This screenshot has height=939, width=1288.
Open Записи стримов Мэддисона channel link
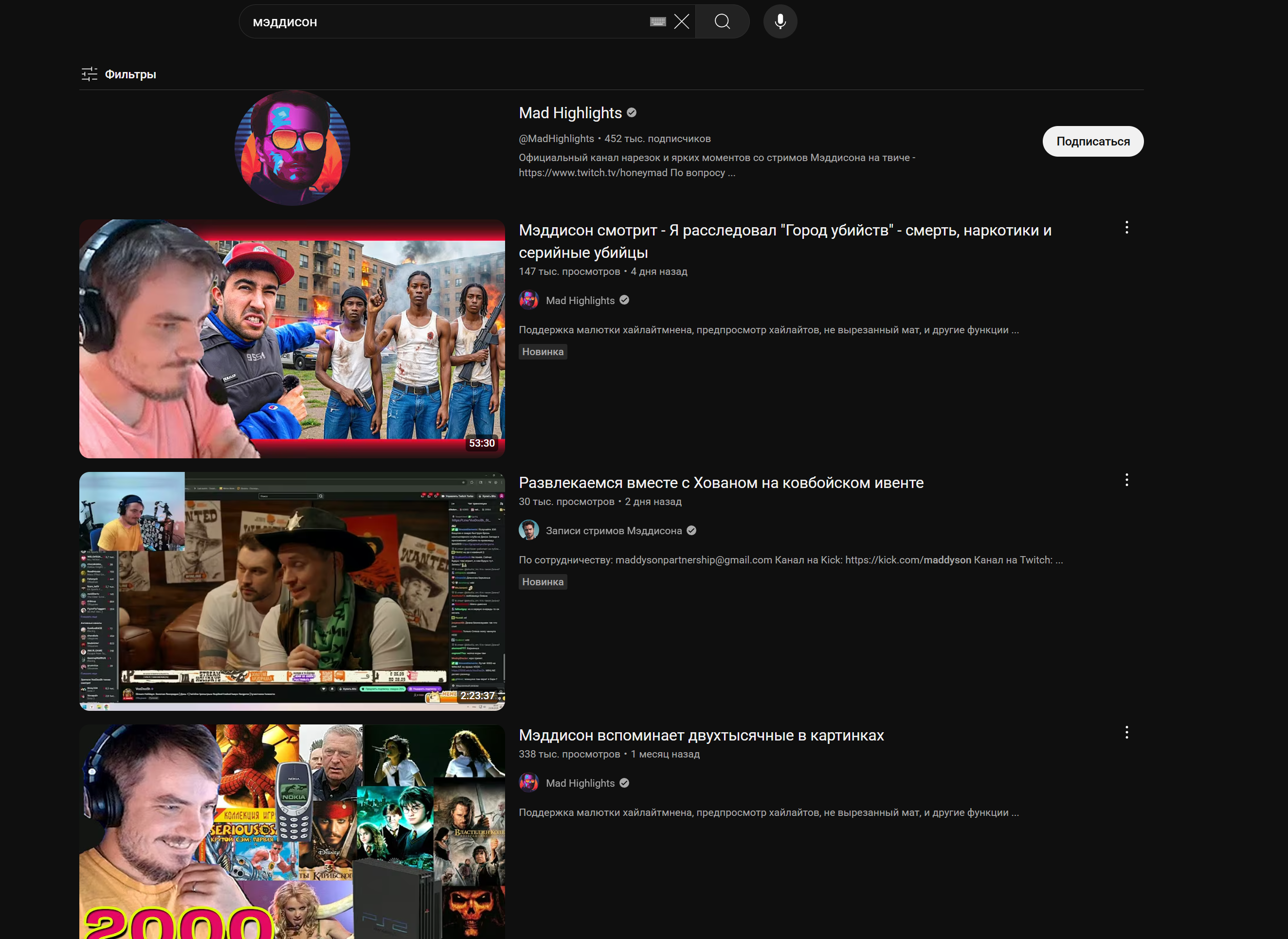point(613,530)
